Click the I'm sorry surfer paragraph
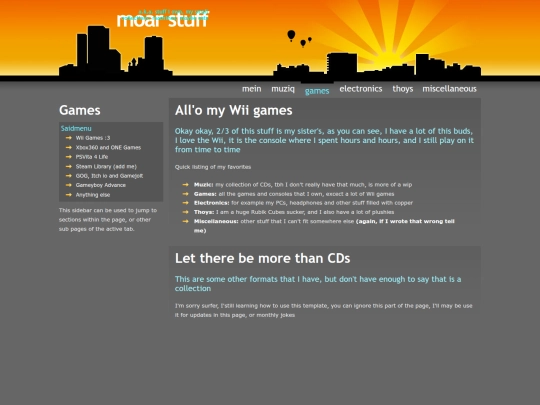 pos(323,310)
